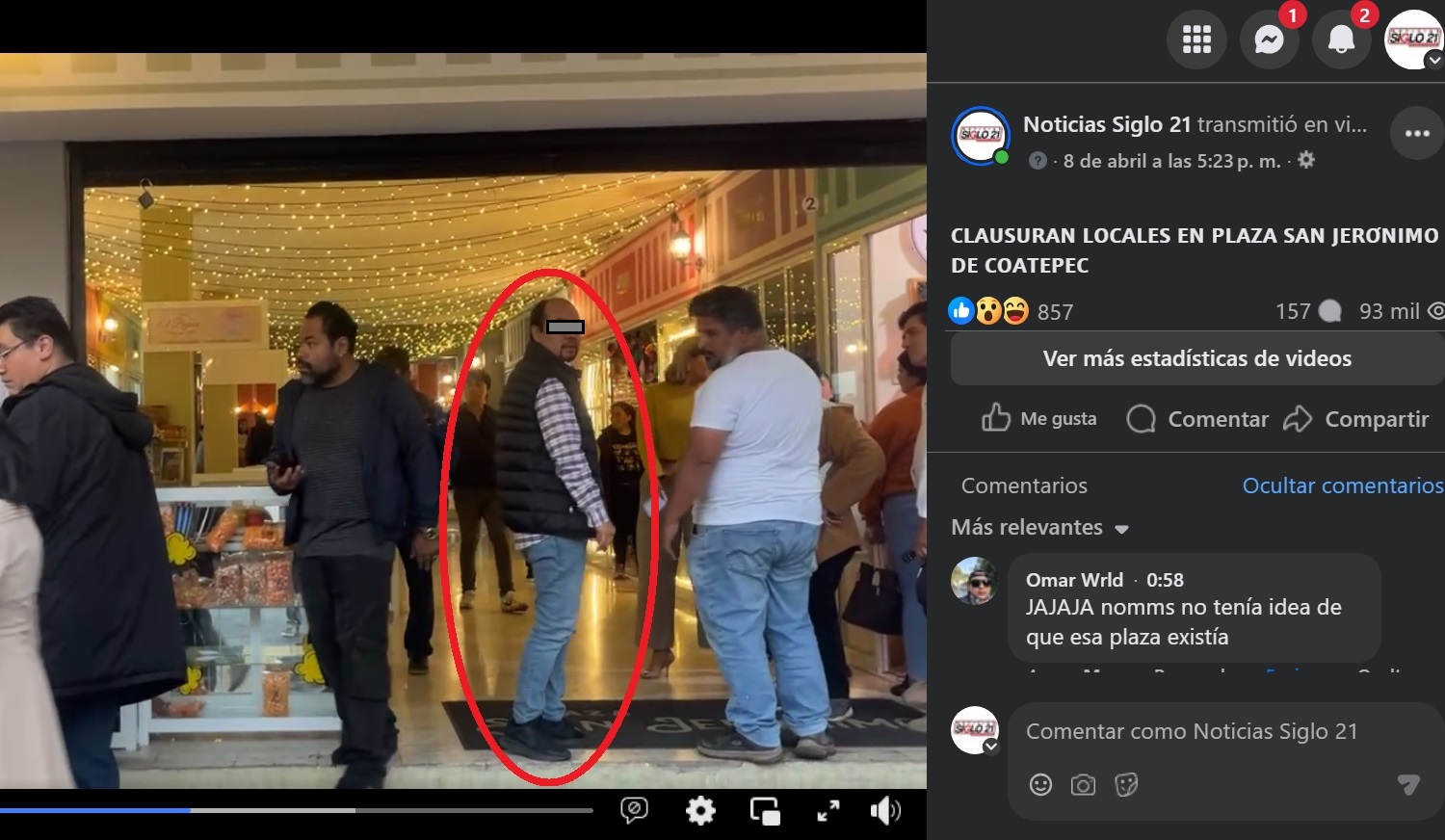Viewport: 1445px width, 840px height.
Task: Attach a photo to the comment
Action: click(1083, 785)
